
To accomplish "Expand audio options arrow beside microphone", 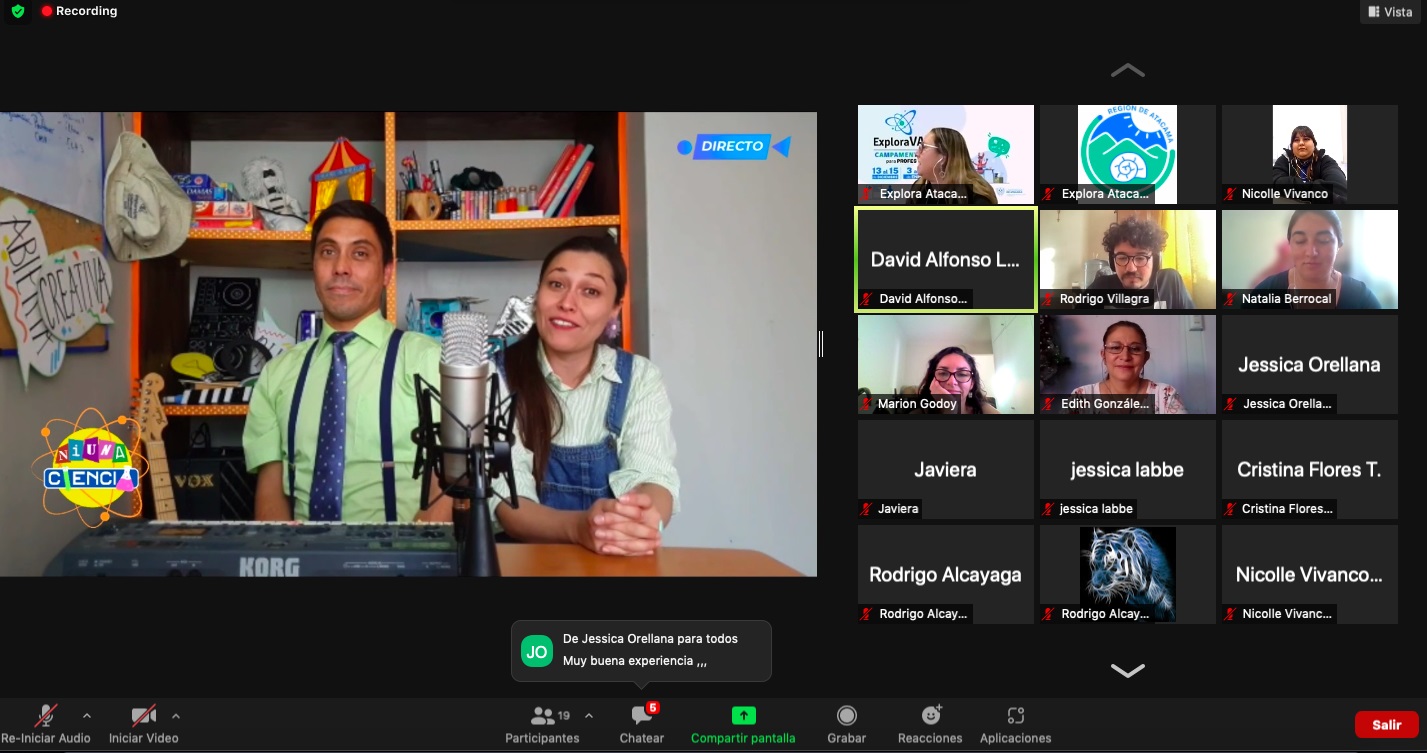I will 87,716.
